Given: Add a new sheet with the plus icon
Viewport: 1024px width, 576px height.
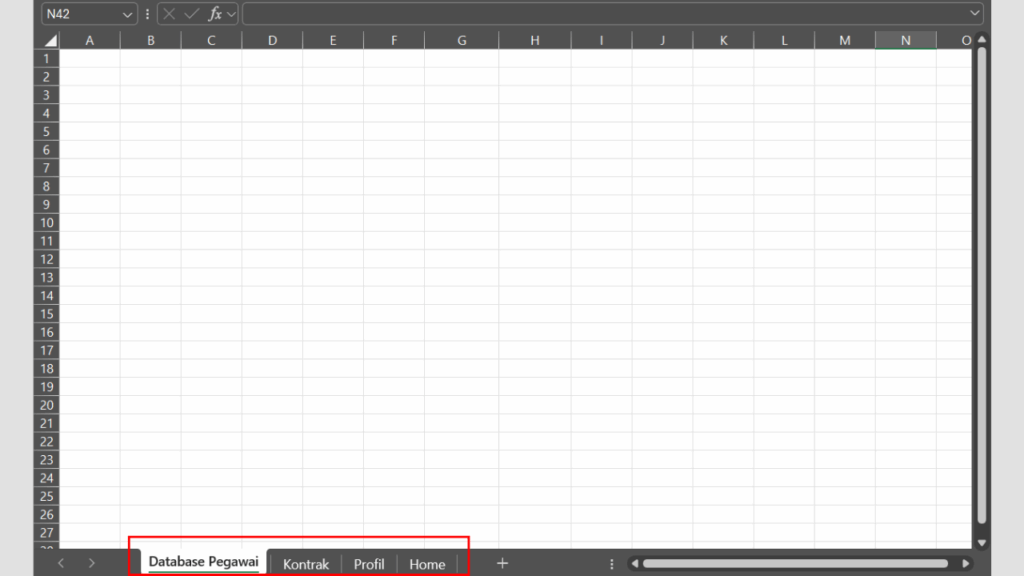Looking at the screenshot, I should tap(503, 563).
